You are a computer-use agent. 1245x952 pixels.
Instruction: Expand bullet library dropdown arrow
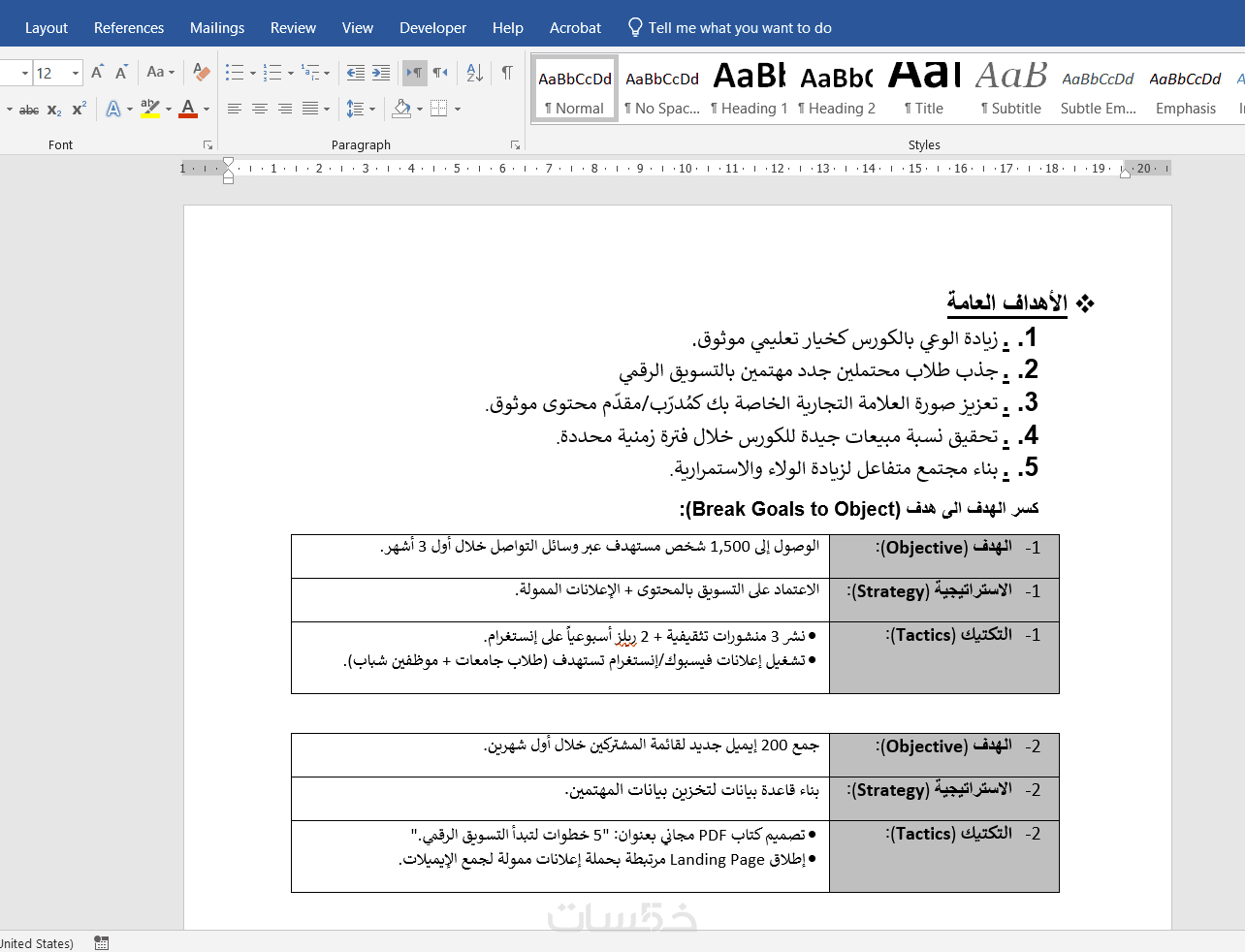pyautogui.click(x=253, y=73)
